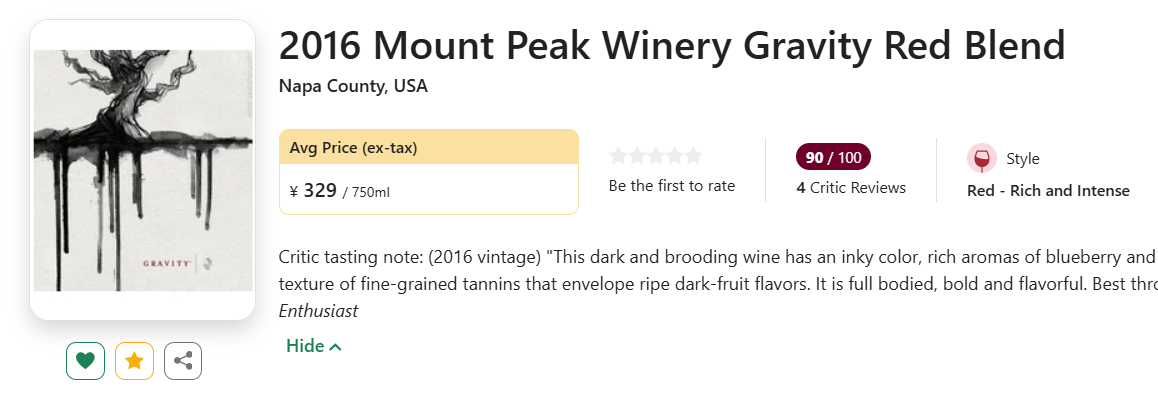Click the Napa County, USA region link
1158x396 pixels.
coord(353,86)
